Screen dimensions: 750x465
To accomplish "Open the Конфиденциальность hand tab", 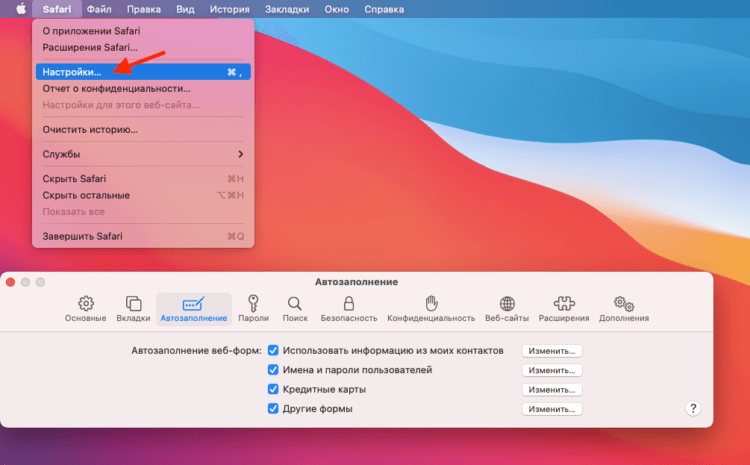I will (431, 309).
